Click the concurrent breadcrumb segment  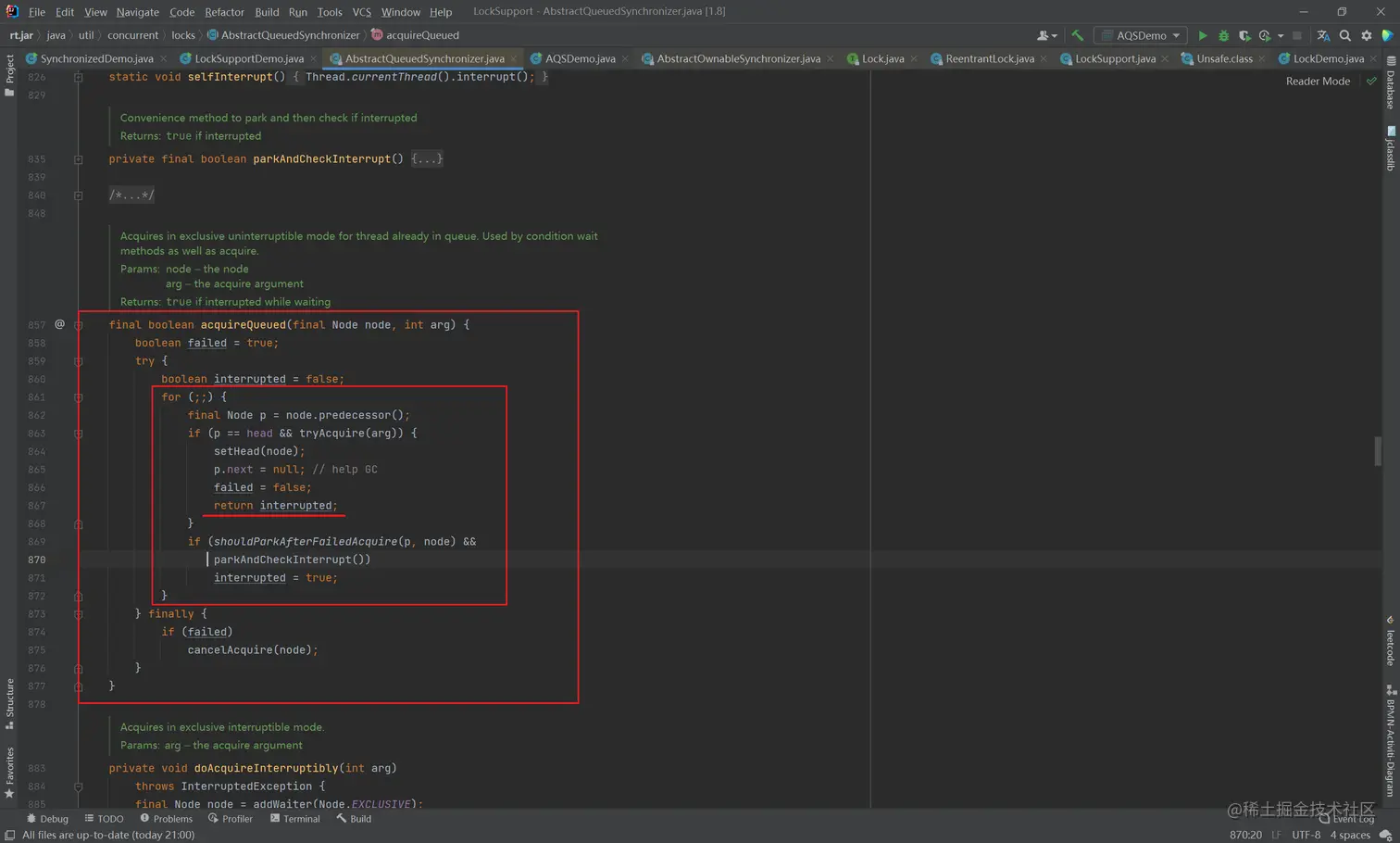pos(132,35)
